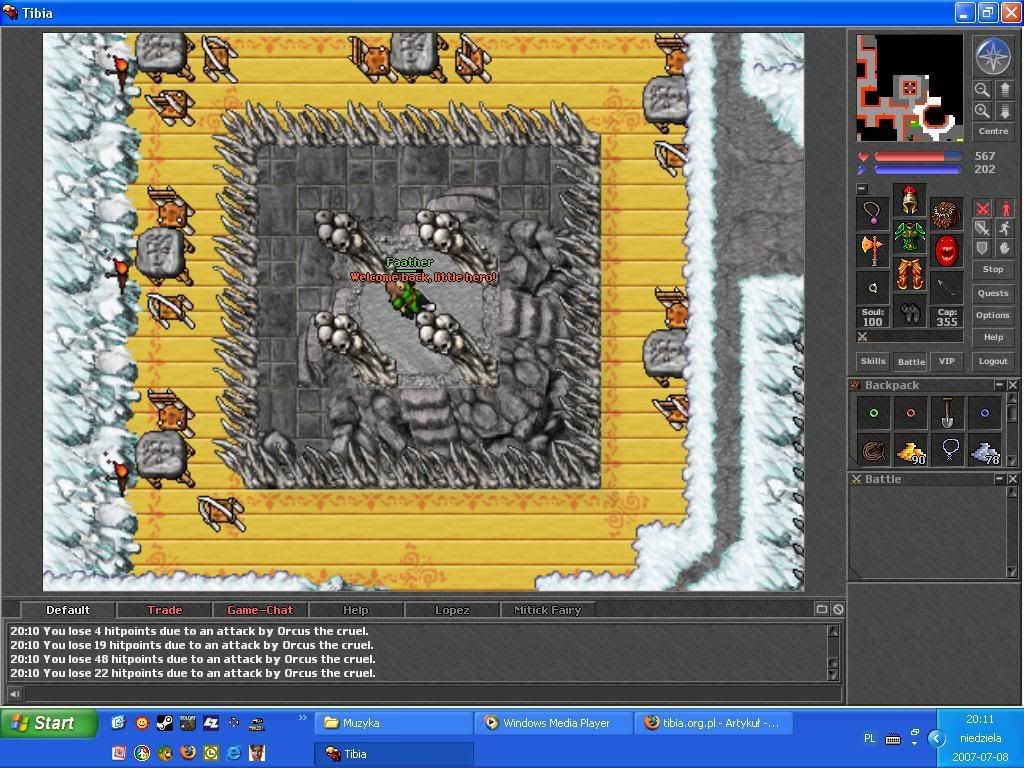Select the green ring in backpack
1024x768 pixels.
(873, 413)
